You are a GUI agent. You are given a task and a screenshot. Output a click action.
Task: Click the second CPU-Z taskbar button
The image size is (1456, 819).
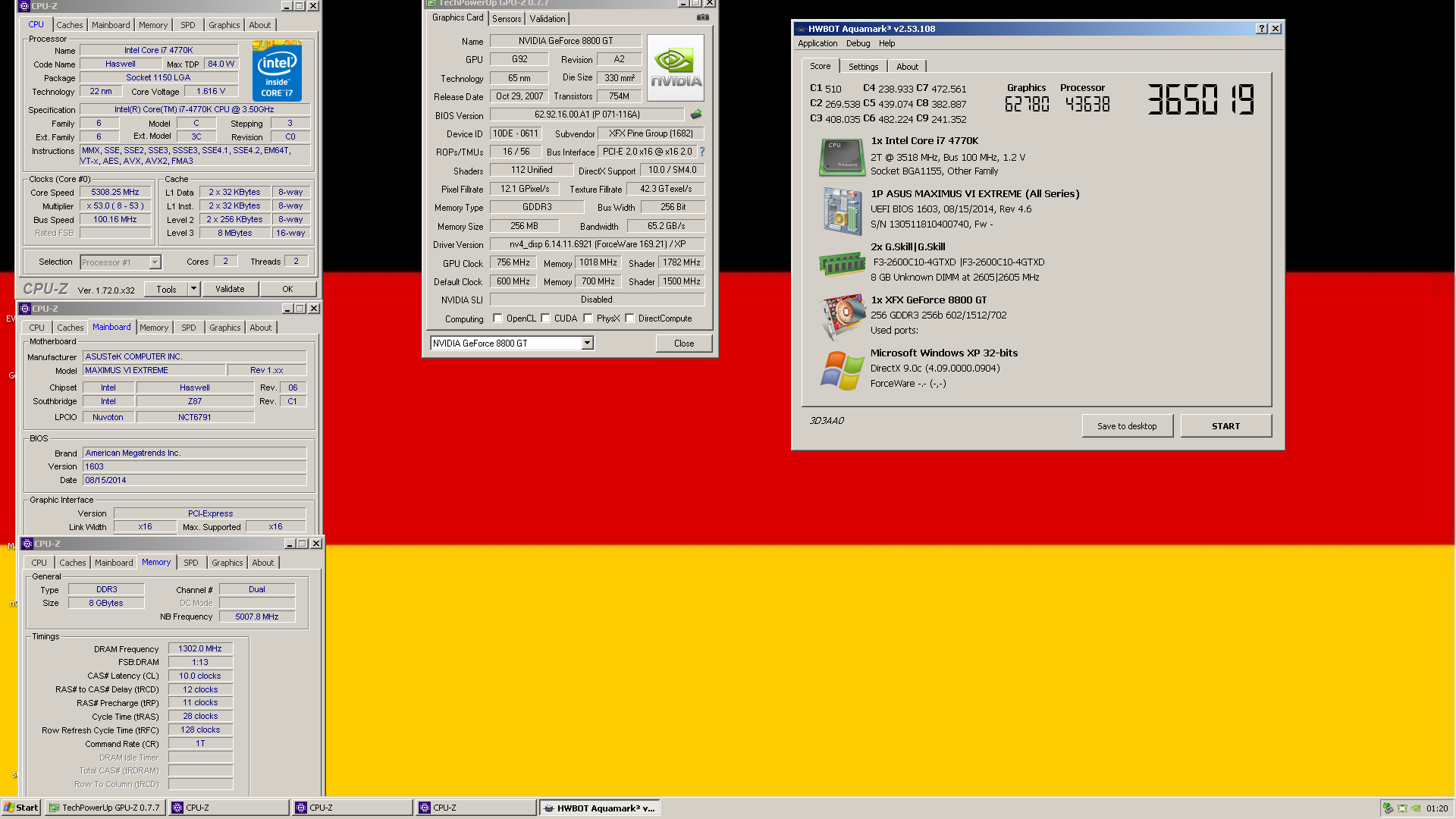point(353,808)
